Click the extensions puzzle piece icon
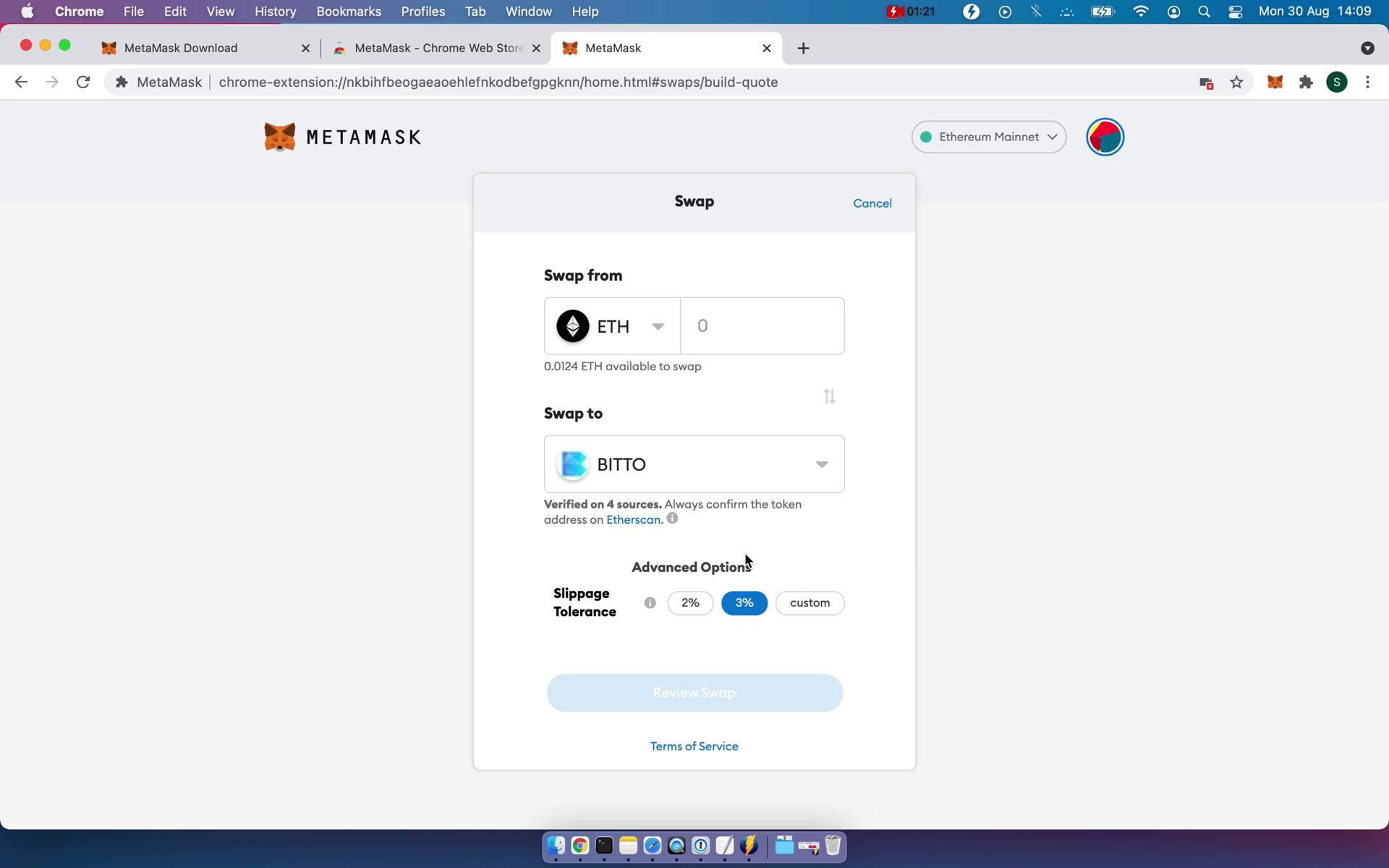 point(1306,82)
